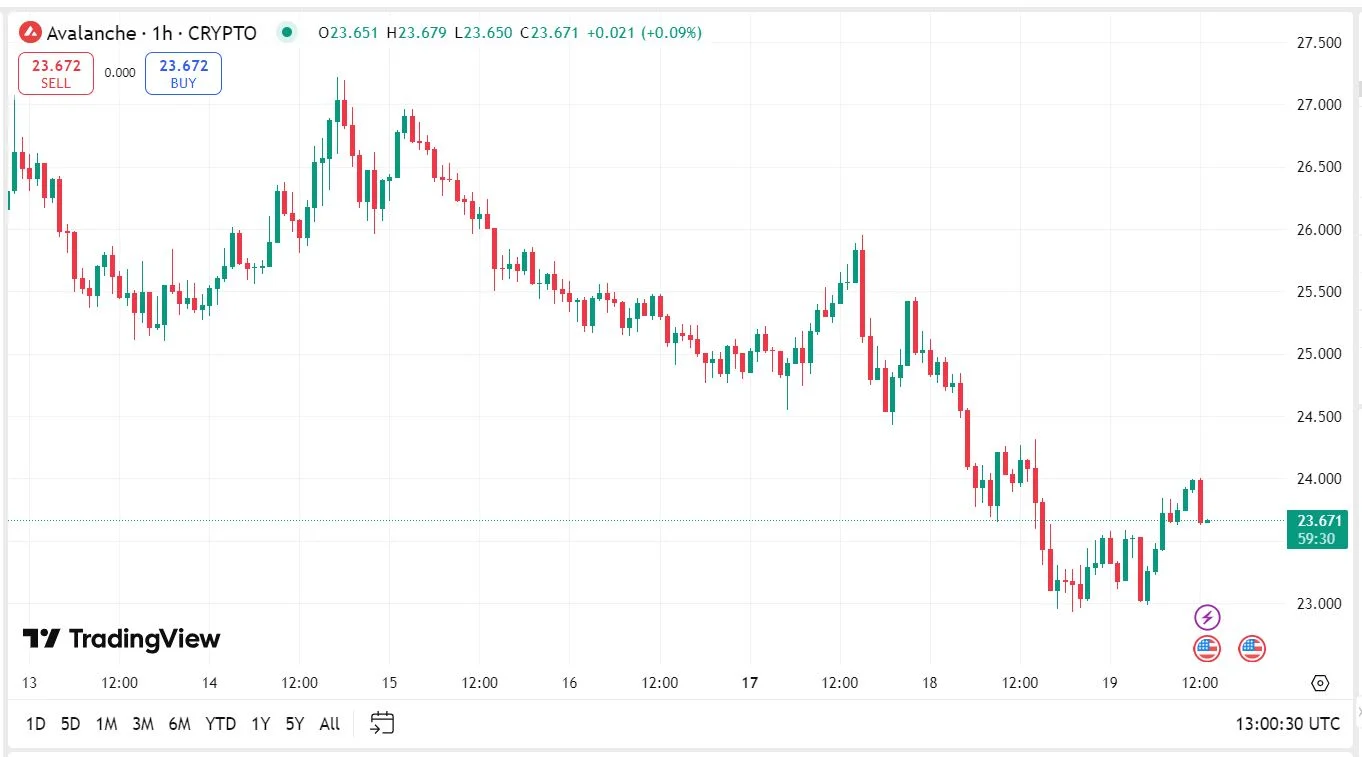Click the date label 15 on time axis

click(x=389, y=683)
